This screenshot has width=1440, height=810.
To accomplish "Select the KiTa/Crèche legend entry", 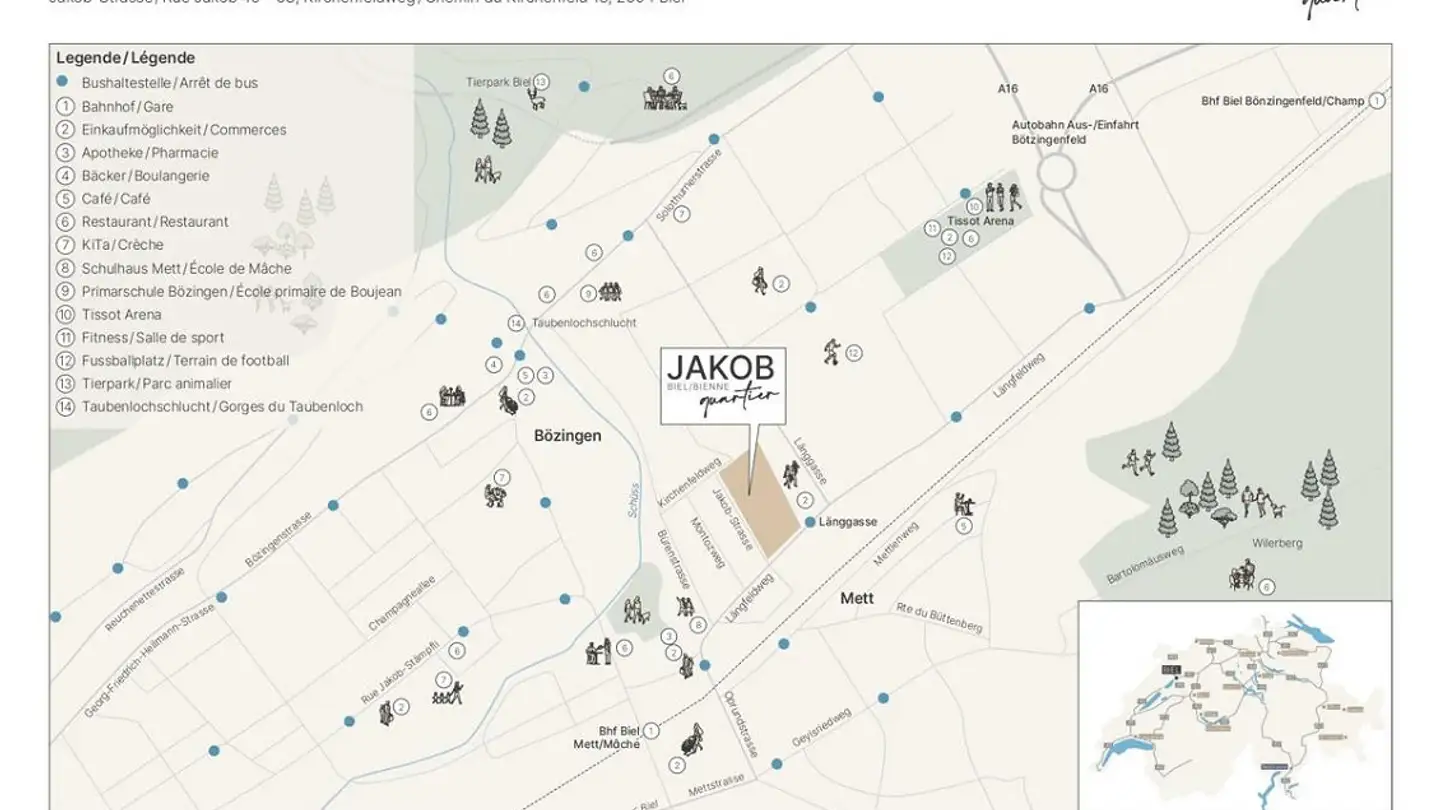I will coord(110,244).
